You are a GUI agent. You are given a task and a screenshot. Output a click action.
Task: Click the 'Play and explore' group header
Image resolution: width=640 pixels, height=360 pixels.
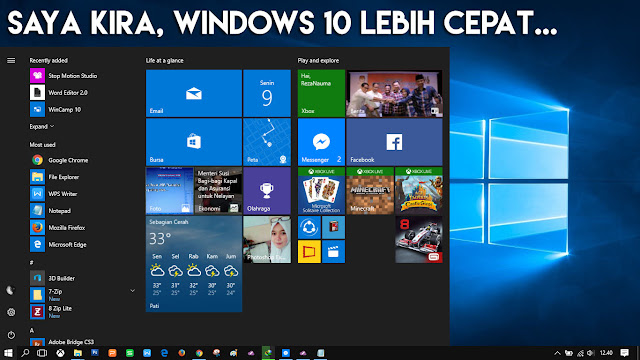[x=318, y=60]
